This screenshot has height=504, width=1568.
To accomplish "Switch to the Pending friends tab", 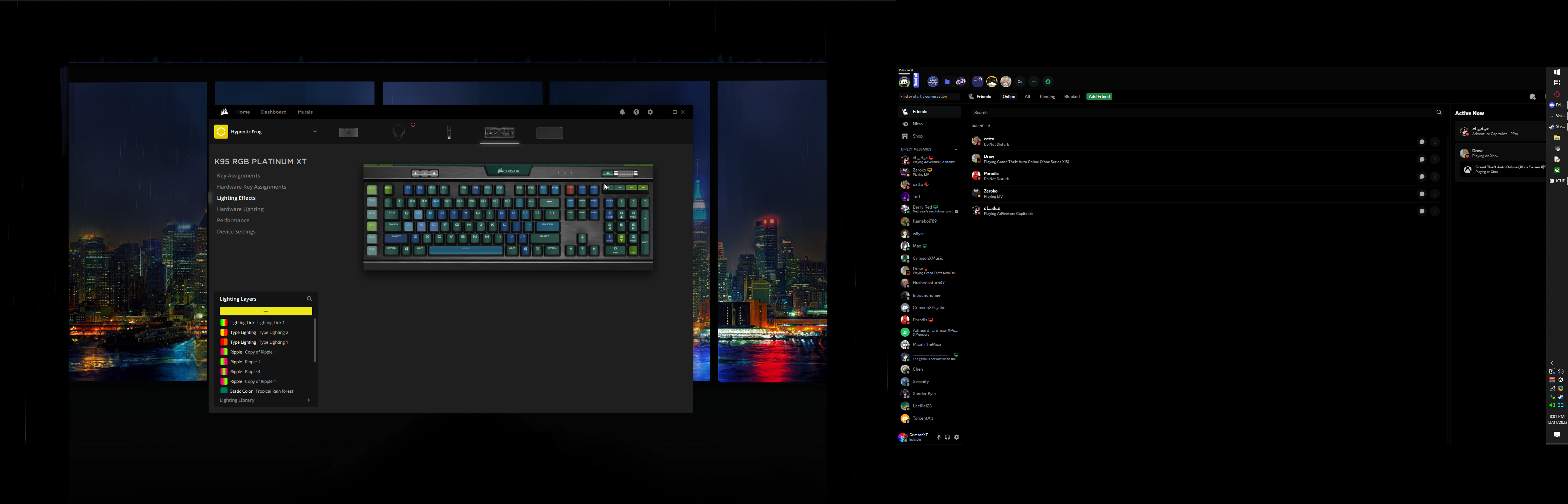I will click(1047, 97).
